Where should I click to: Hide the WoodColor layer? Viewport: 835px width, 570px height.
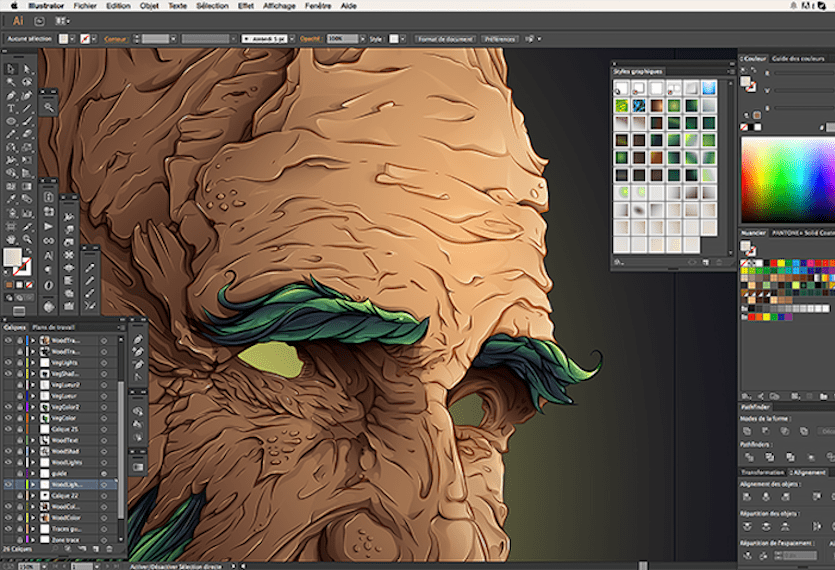(8, 517)
